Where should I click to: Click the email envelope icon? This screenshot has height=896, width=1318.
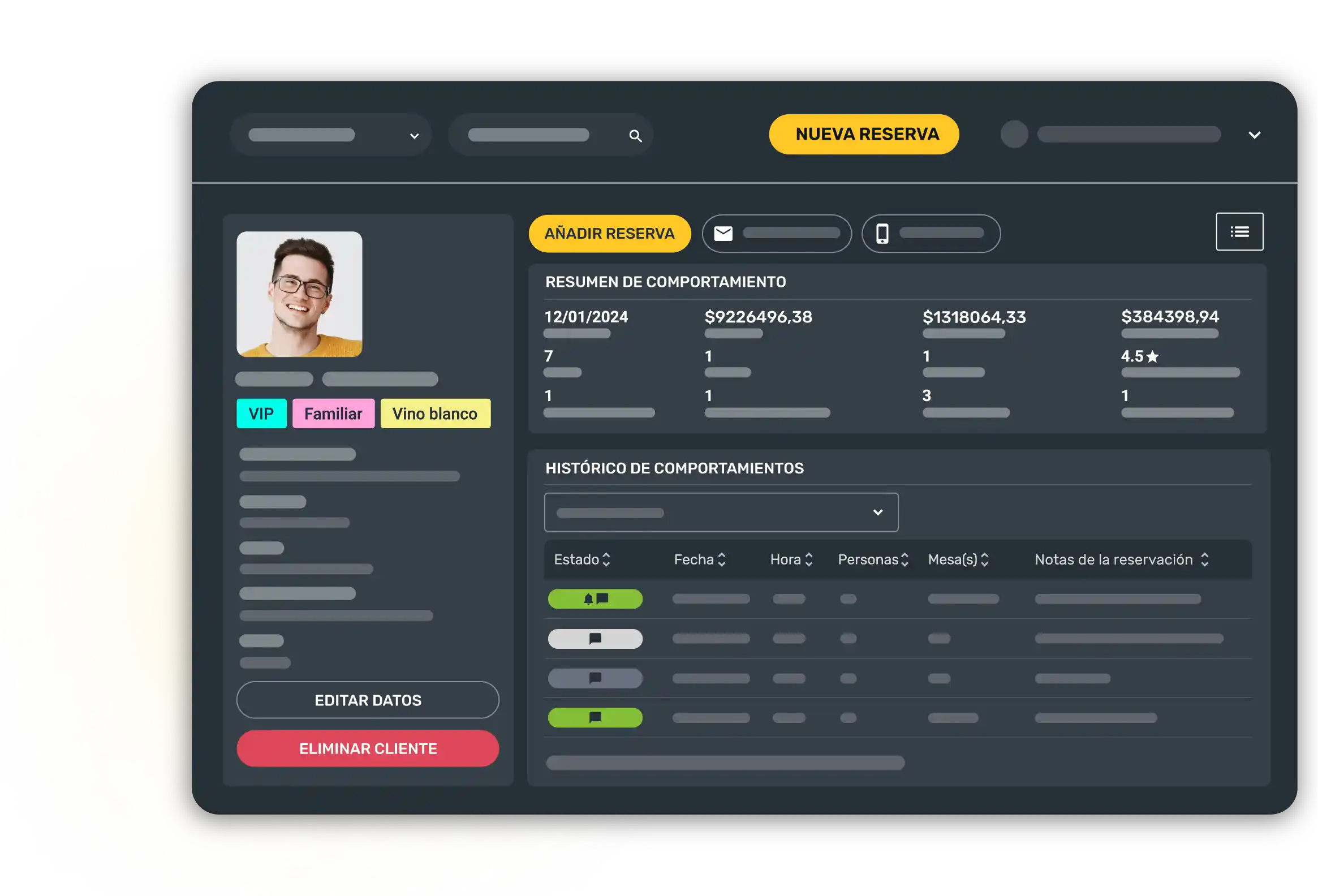coord(723,234)
